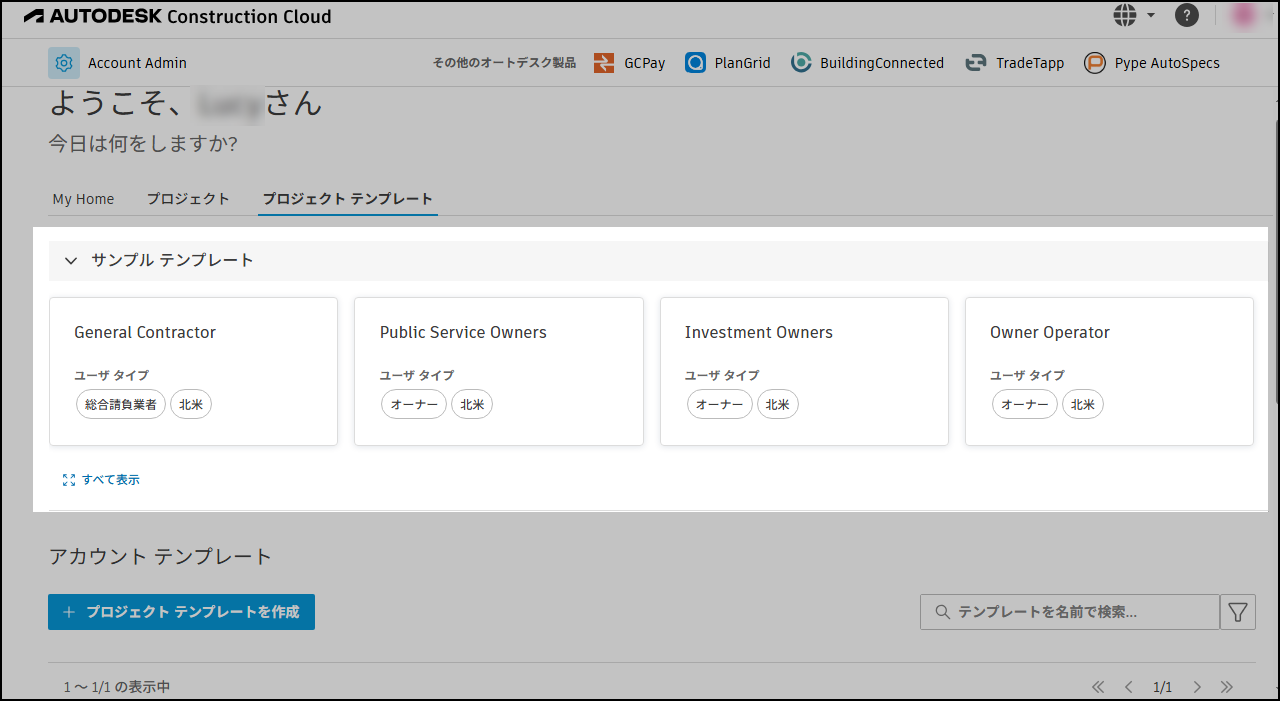1280x701 pixels.
Task: Open the language globe menu
Action: point(1125,15)
